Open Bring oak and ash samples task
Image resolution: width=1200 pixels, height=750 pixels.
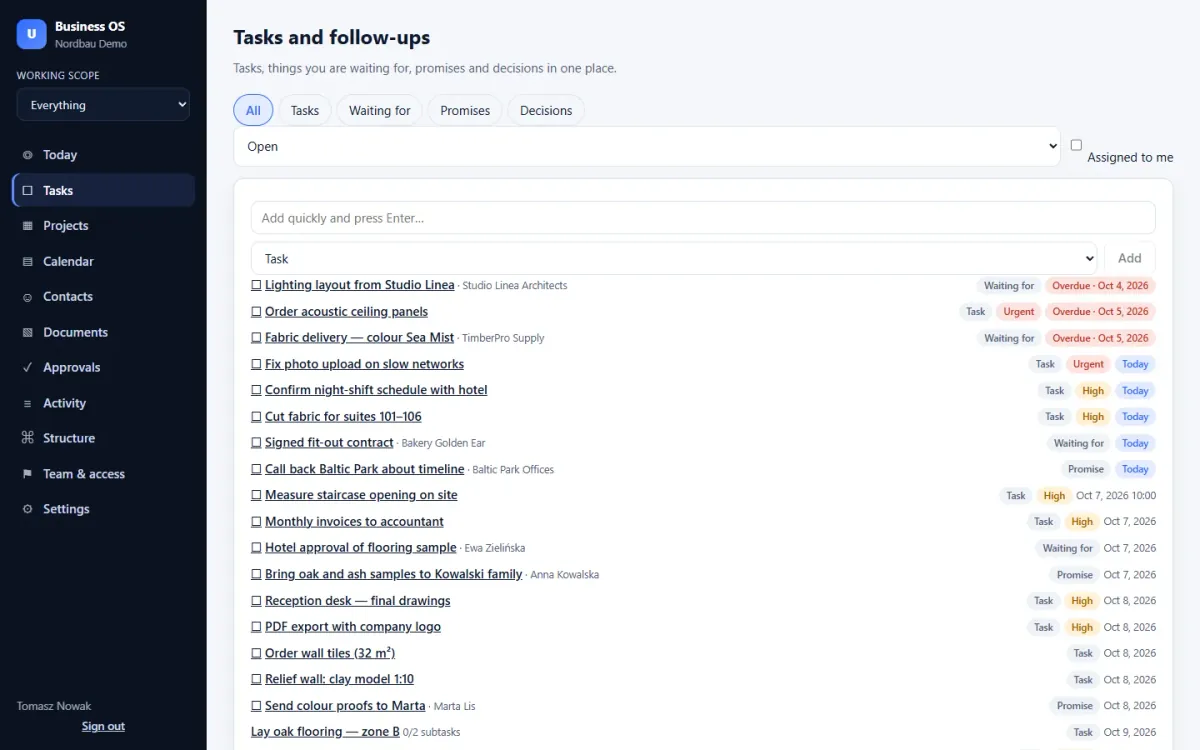tap(394, 574)
